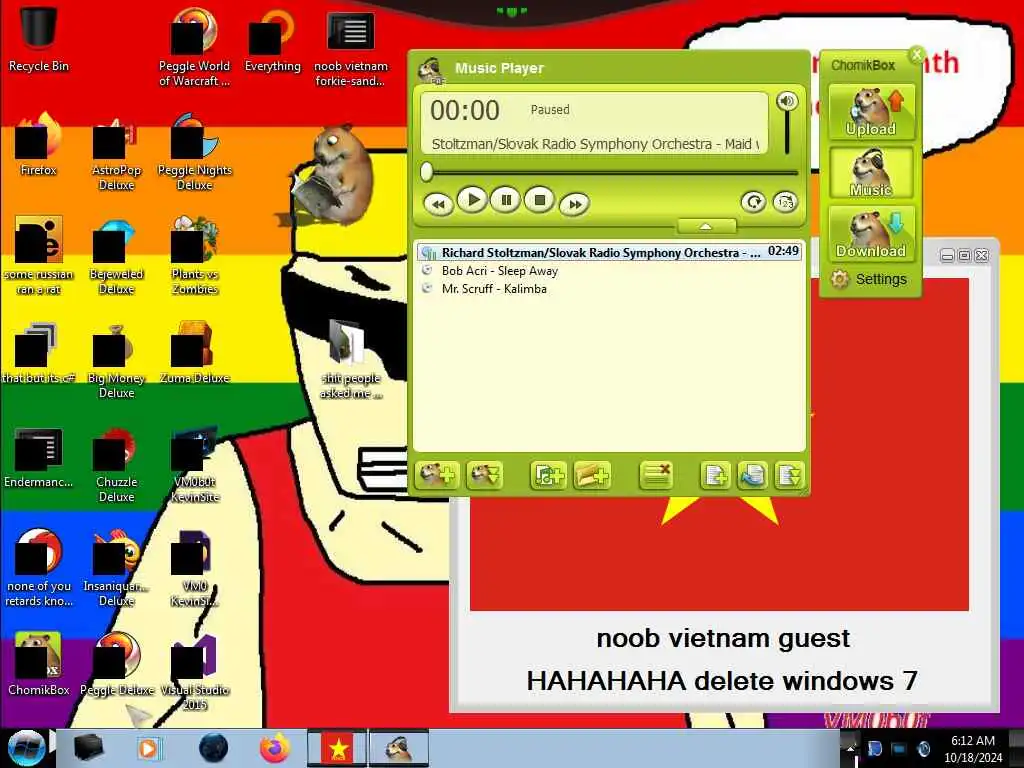Toggle repeat mode in Music Player

click(753, 202)
